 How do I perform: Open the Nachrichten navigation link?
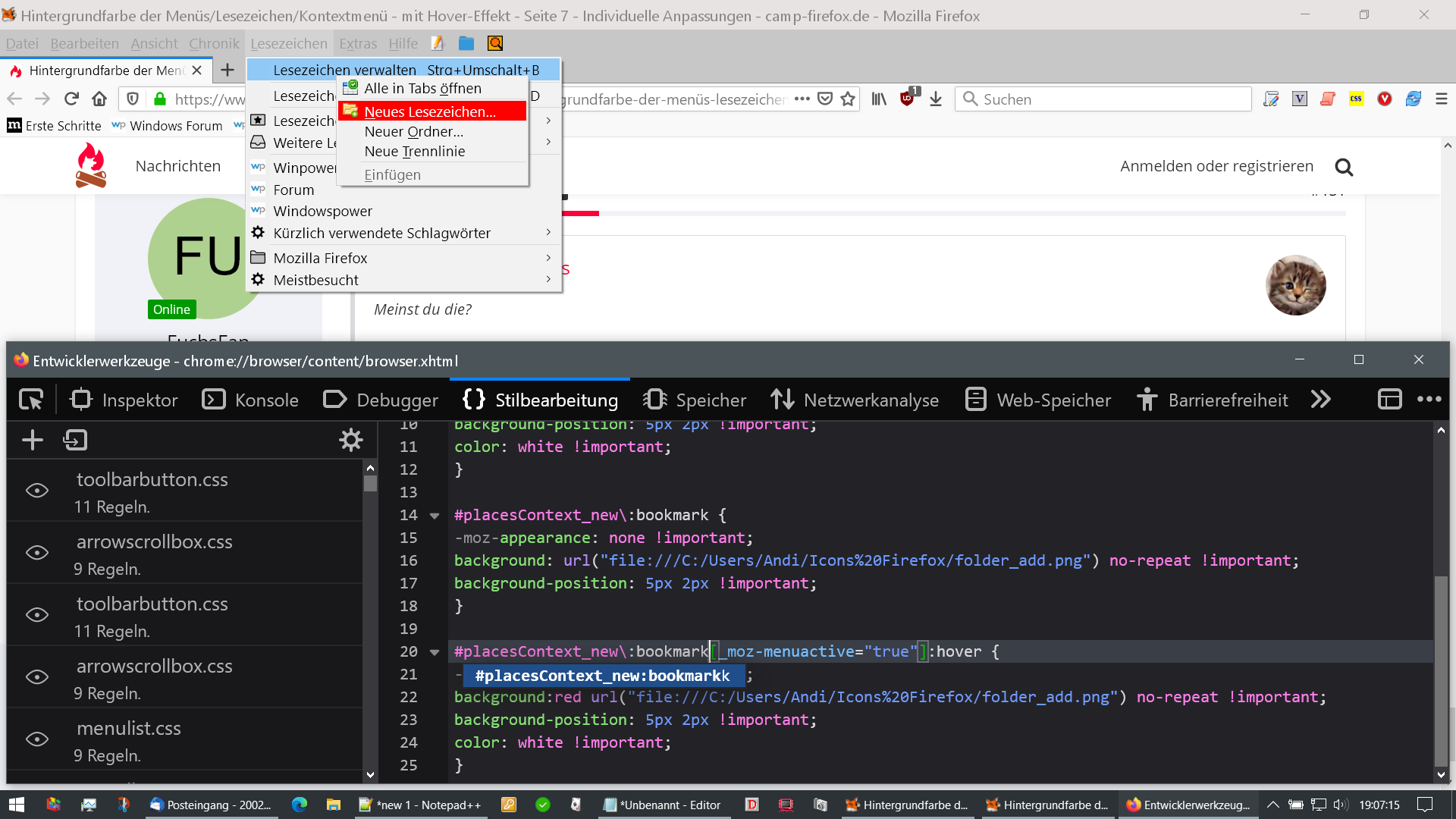(x=178, y=166)
